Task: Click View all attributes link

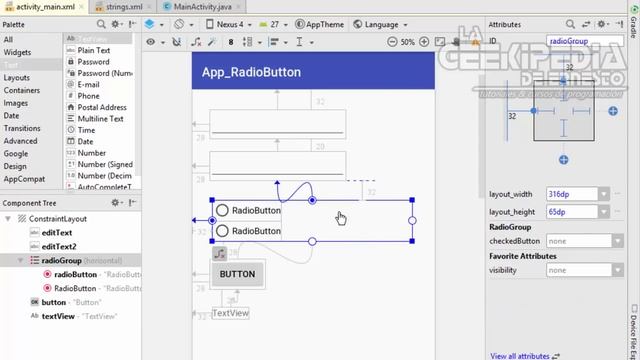Action: coord(520,356)
